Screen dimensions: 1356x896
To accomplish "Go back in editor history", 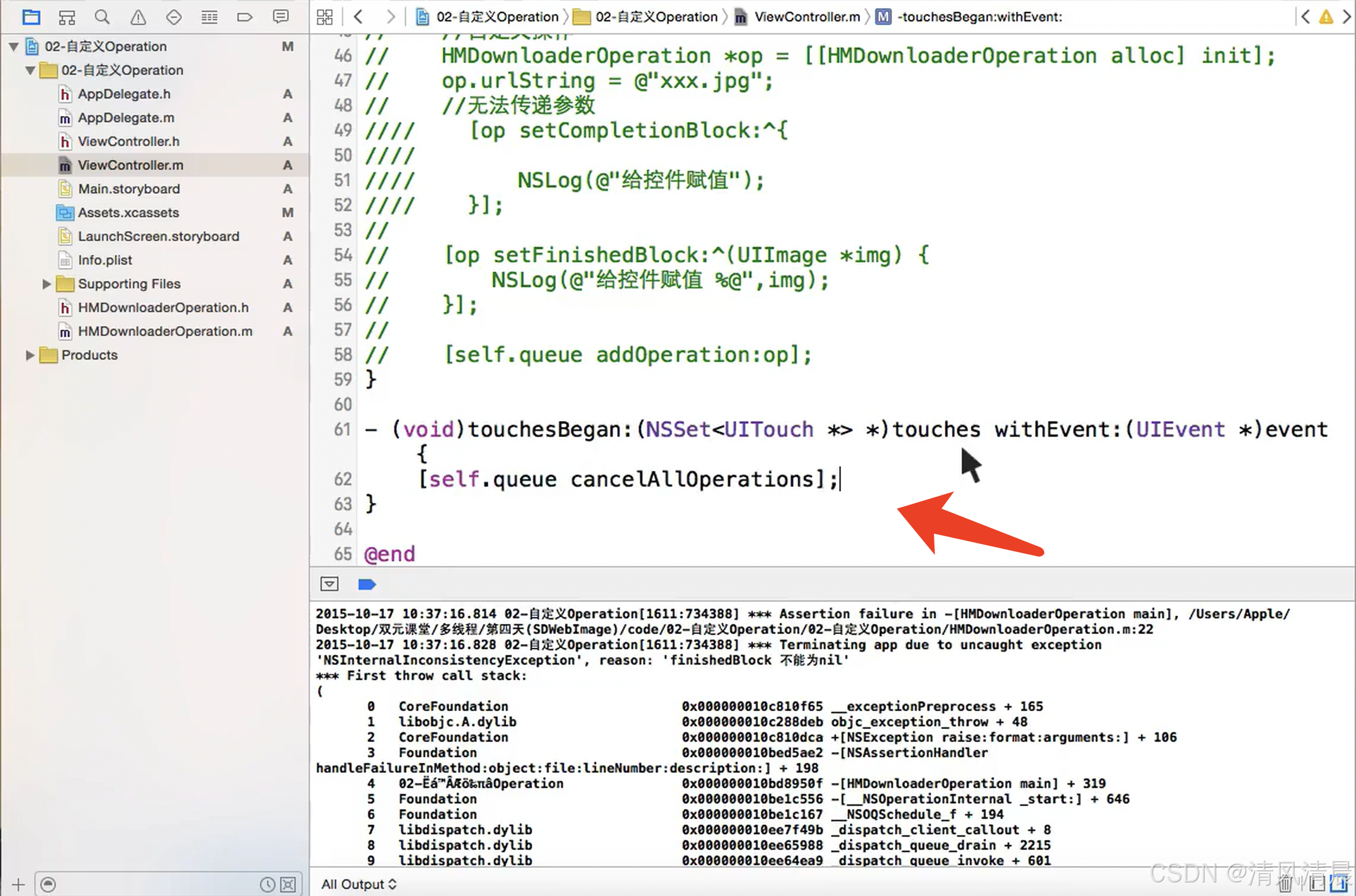I will (x=358, y=17).
